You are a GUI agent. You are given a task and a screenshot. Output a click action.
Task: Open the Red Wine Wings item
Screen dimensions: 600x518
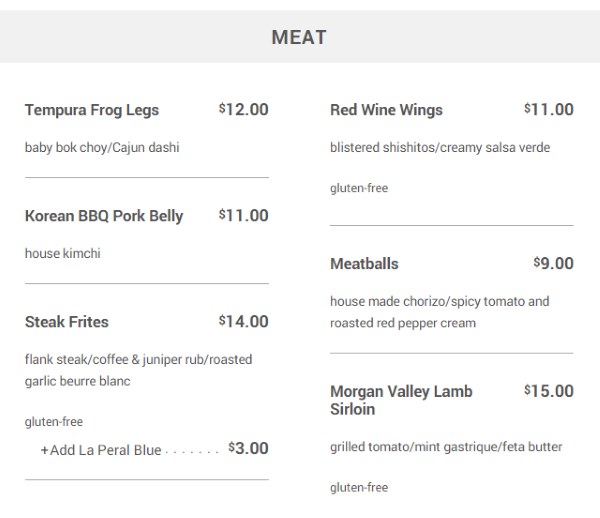[386, 110]
